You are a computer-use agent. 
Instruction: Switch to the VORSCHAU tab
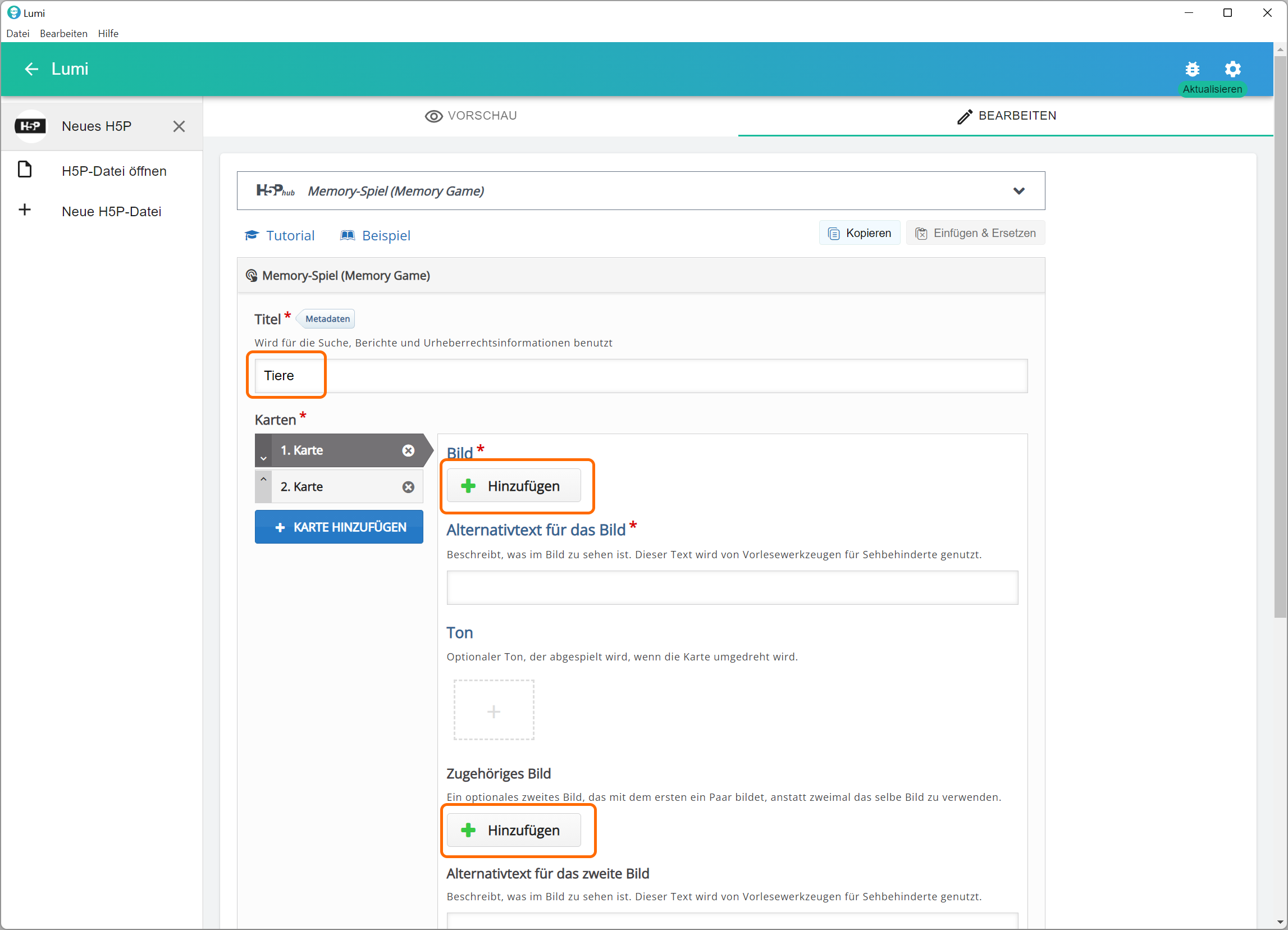coord(471,116)
